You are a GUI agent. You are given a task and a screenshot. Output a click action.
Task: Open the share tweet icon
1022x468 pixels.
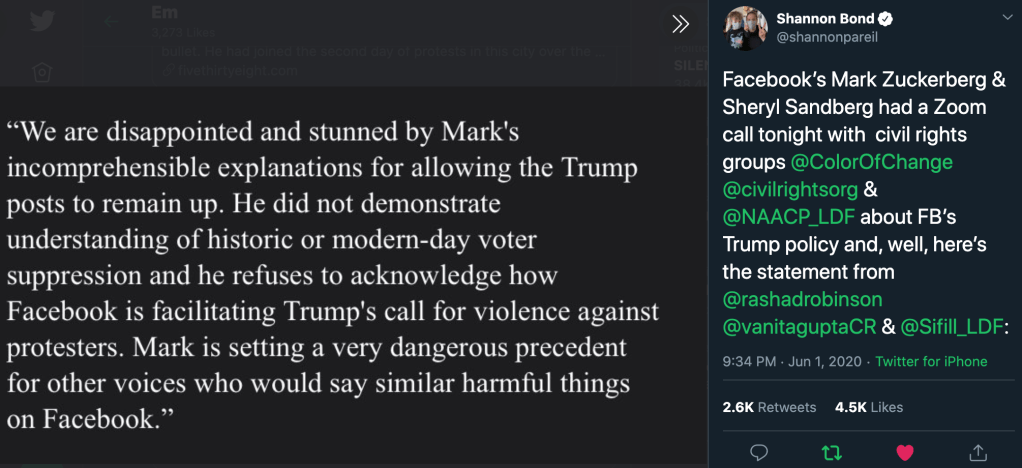(x=978, y=452)
